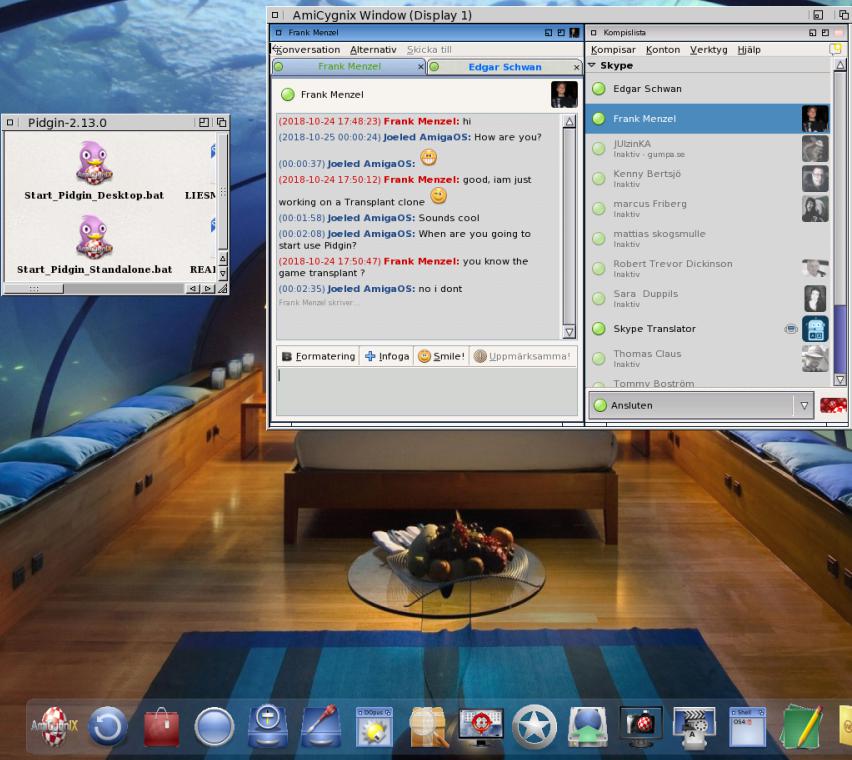Viewport: 852px width, 760px height.
Task: Select Frank Menzel in the buddy list
Action: tap(709, 118)
